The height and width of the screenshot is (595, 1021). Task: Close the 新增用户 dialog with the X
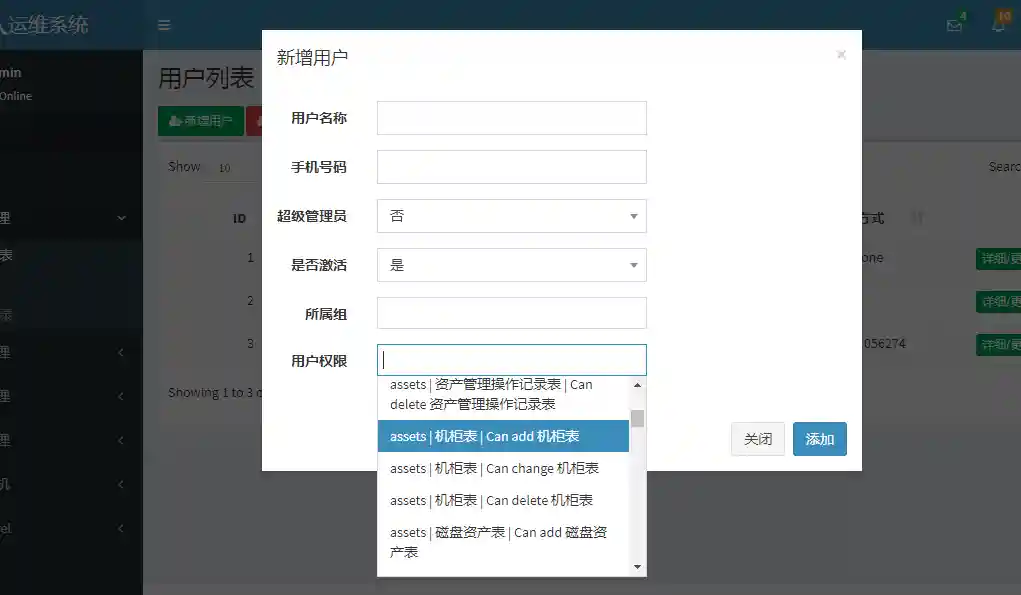pos(841,55)
